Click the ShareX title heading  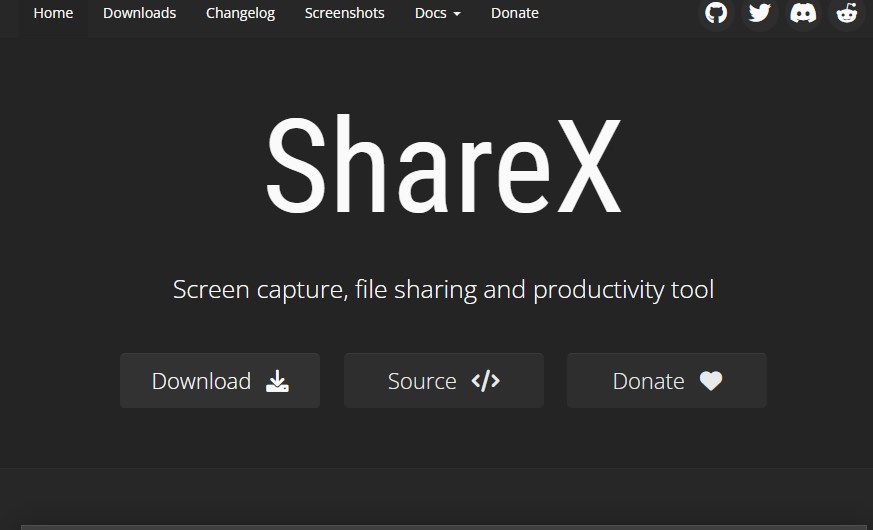point(444,165)
